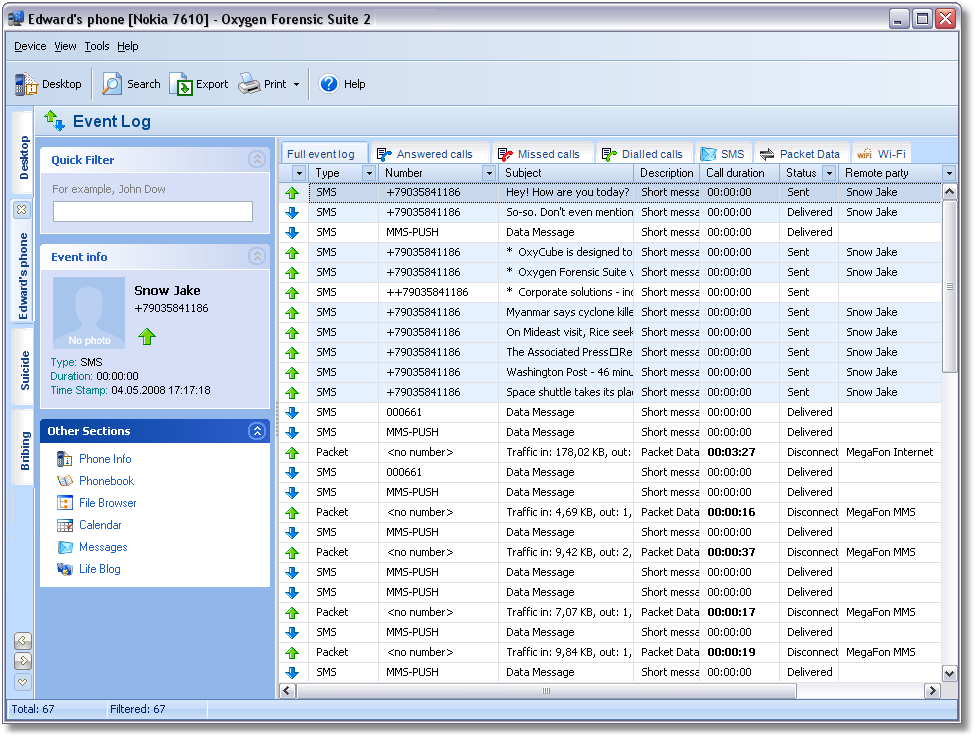Open the Calendar section
This screenshot has height=738, width=976.
100,525
